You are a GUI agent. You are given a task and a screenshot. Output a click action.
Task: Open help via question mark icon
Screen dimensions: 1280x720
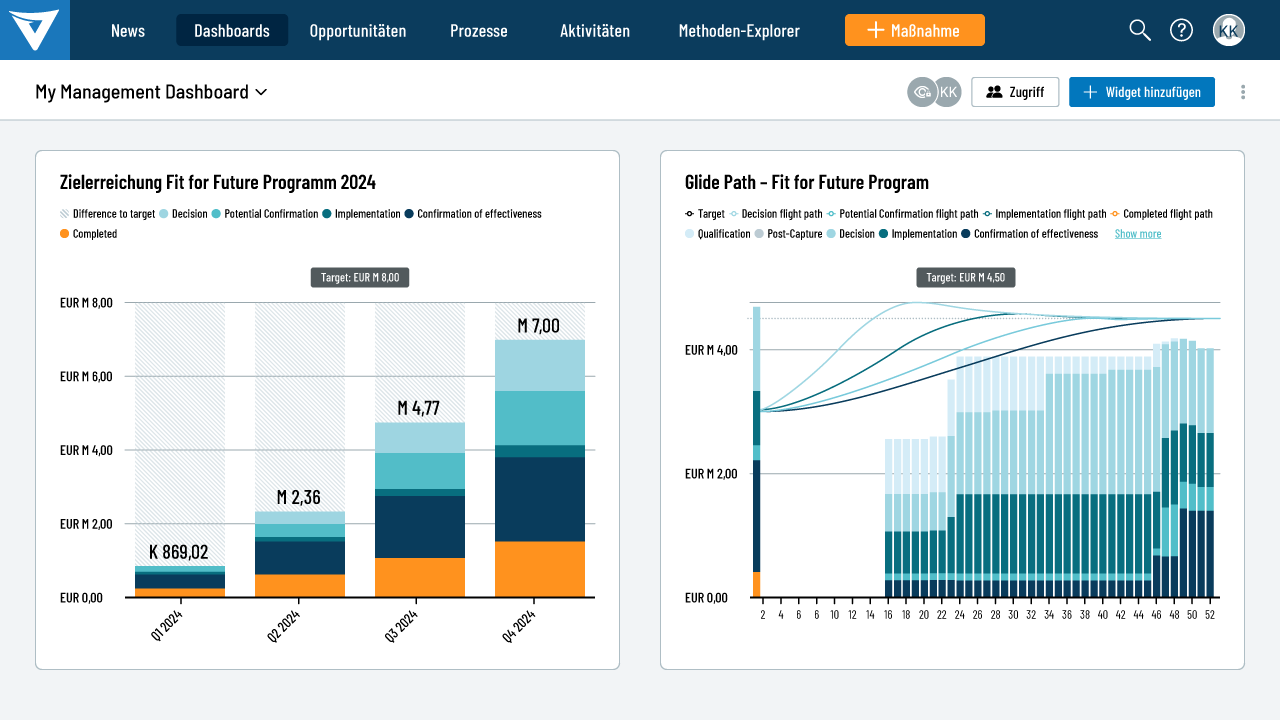click(x=1181, y=30)
